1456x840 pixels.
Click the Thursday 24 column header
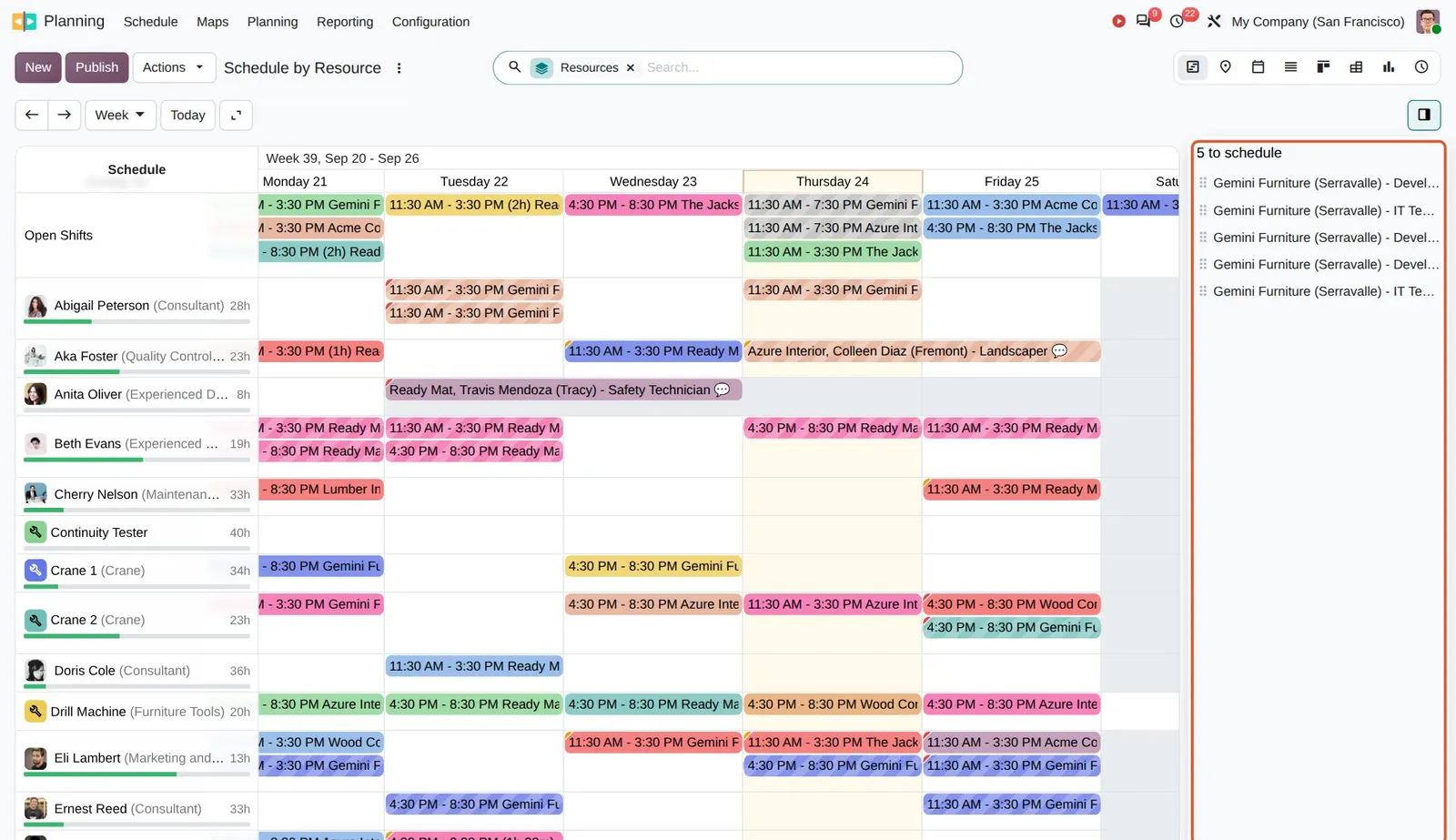click(x=833, y=181)
